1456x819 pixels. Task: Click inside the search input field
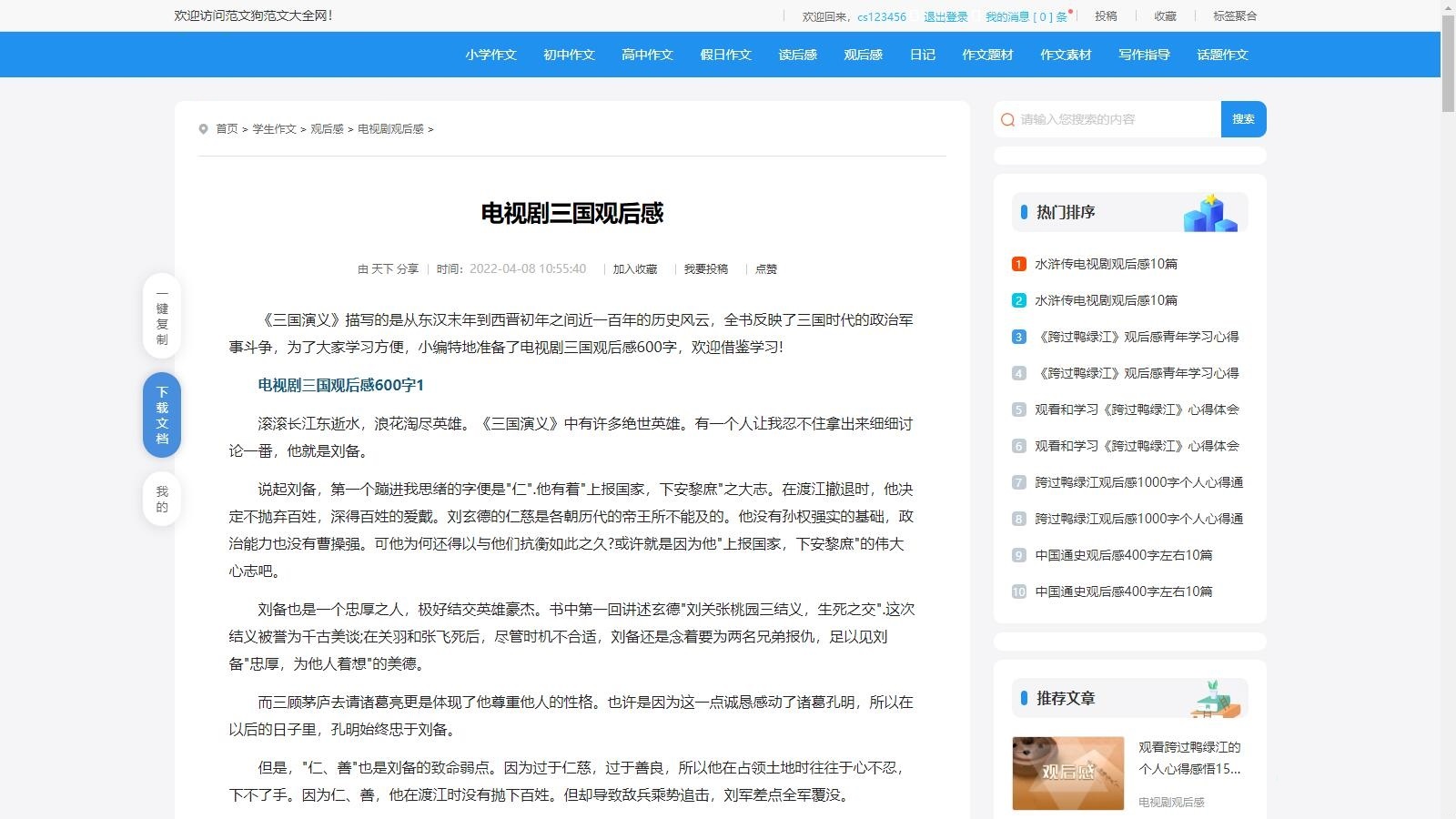pyautogui.click(x=1110, y=119)
